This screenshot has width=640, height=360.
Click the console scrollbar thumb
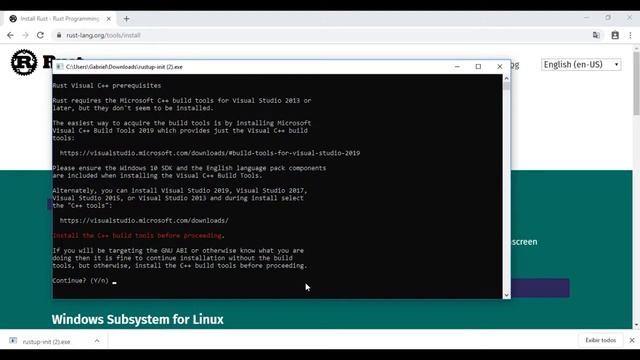[x=507, y=86]
